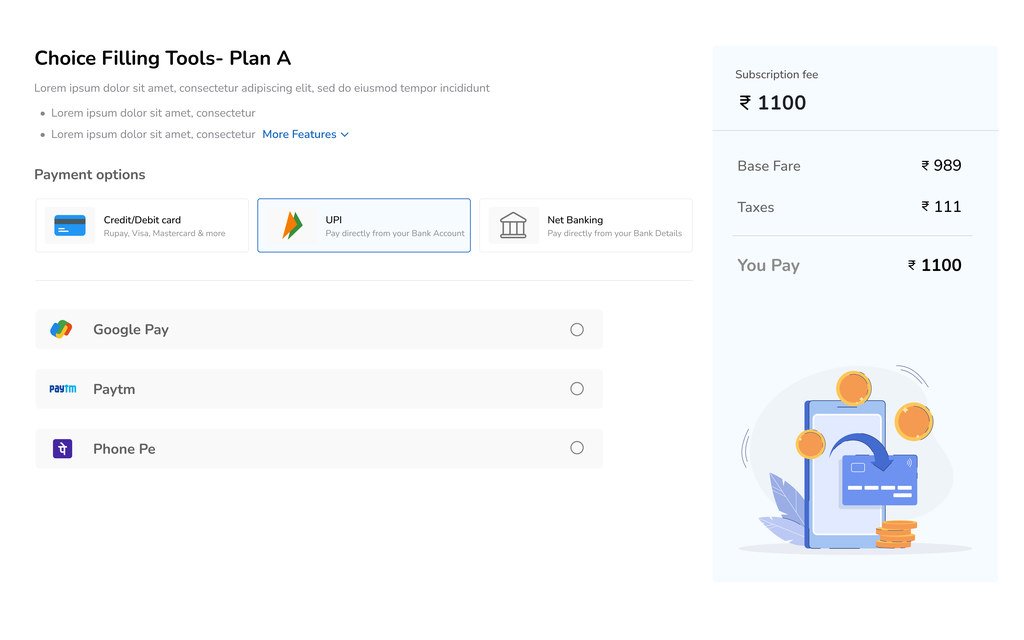Click the Phone Pe label text

coord(124,449)
